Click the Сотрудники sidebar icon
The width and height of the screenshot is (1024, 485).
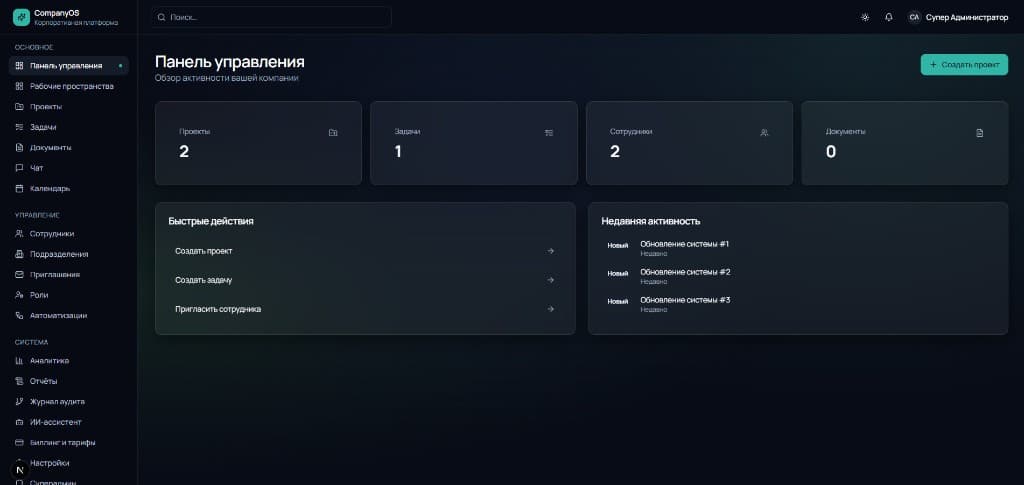point(19,234)
